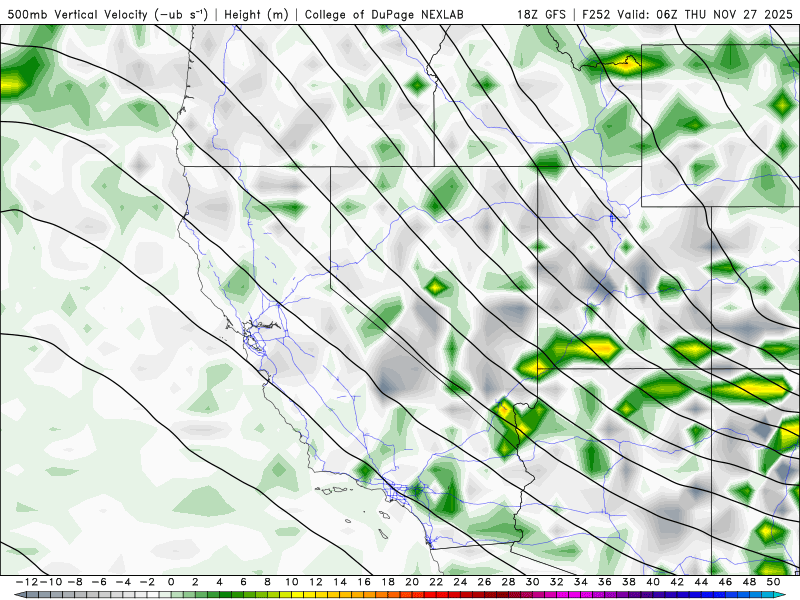Click the 'F252' forecast hour text
This screenshot has height=600, width=800.
[597, 15]
